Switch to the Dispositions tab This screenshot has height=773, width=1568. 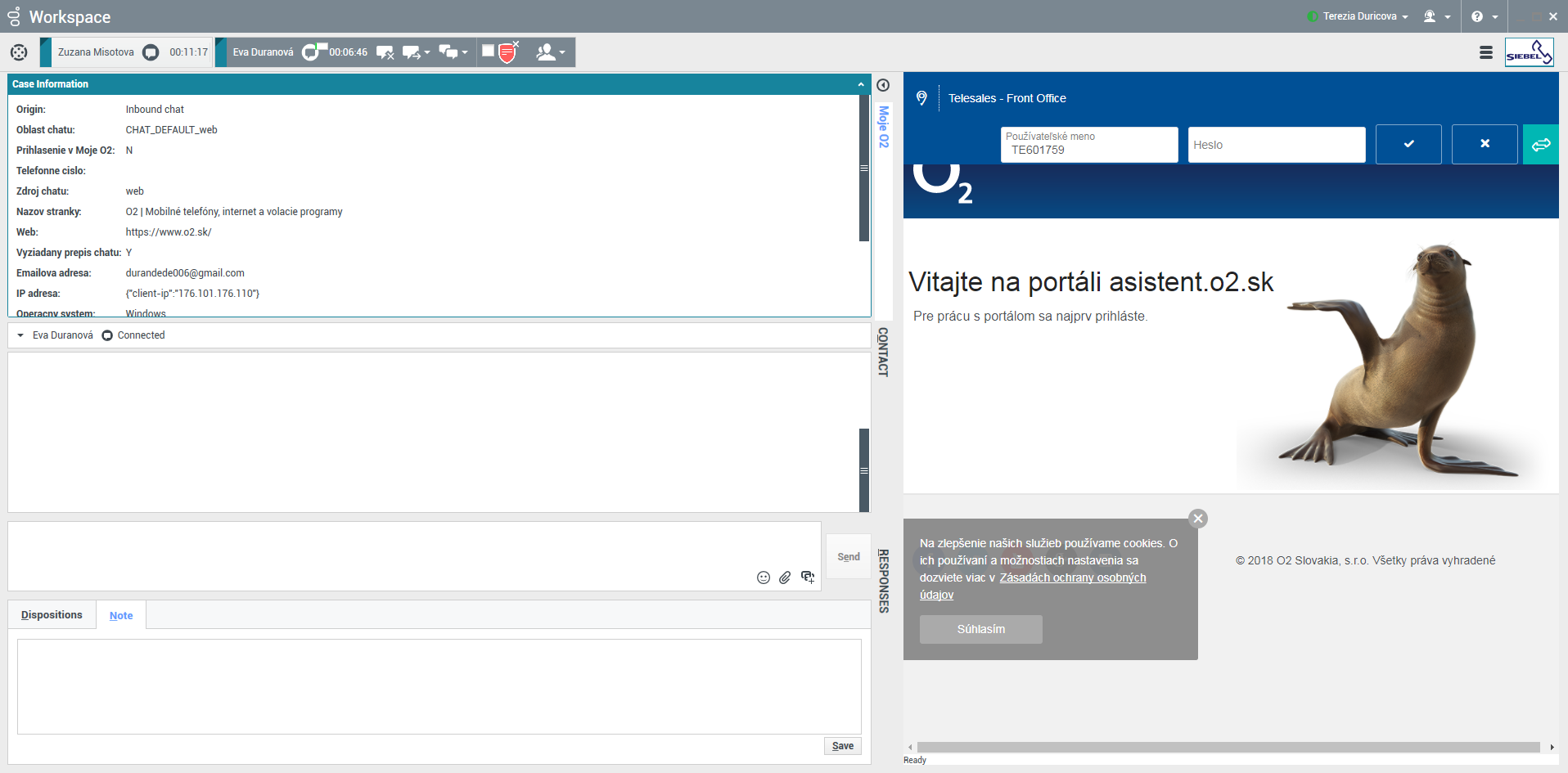coord(51,614)
